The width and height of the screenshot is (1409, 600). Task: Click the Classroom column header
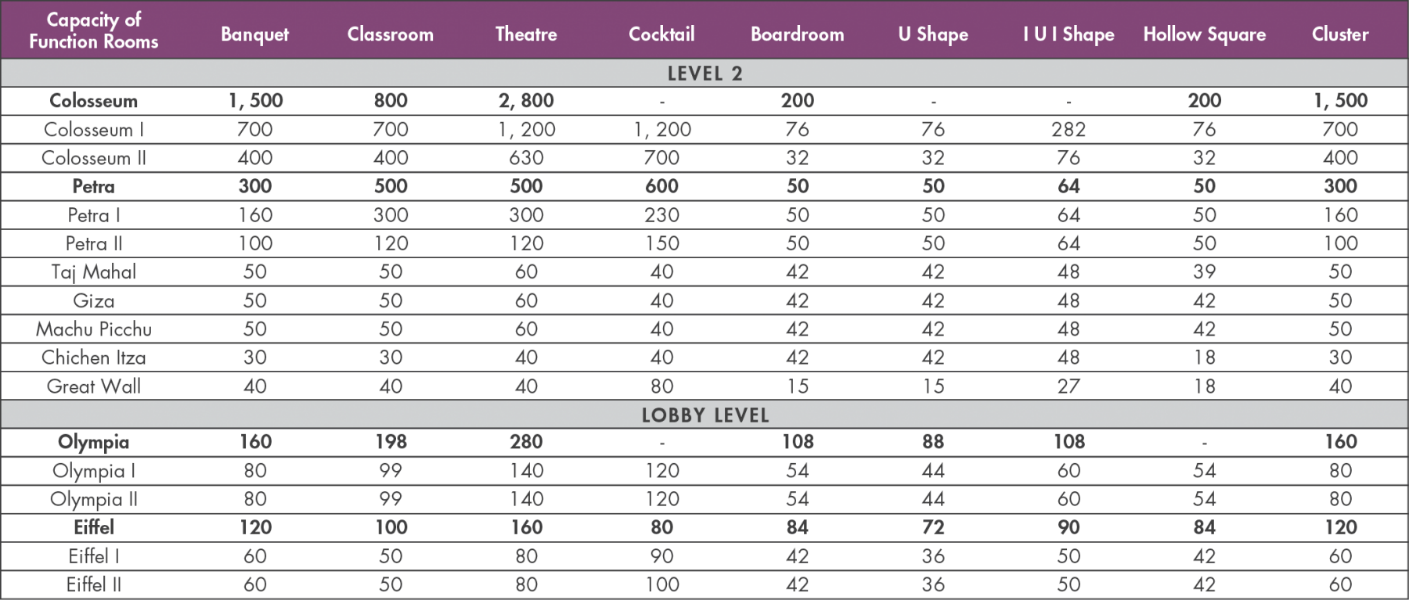tap(390, 34)
